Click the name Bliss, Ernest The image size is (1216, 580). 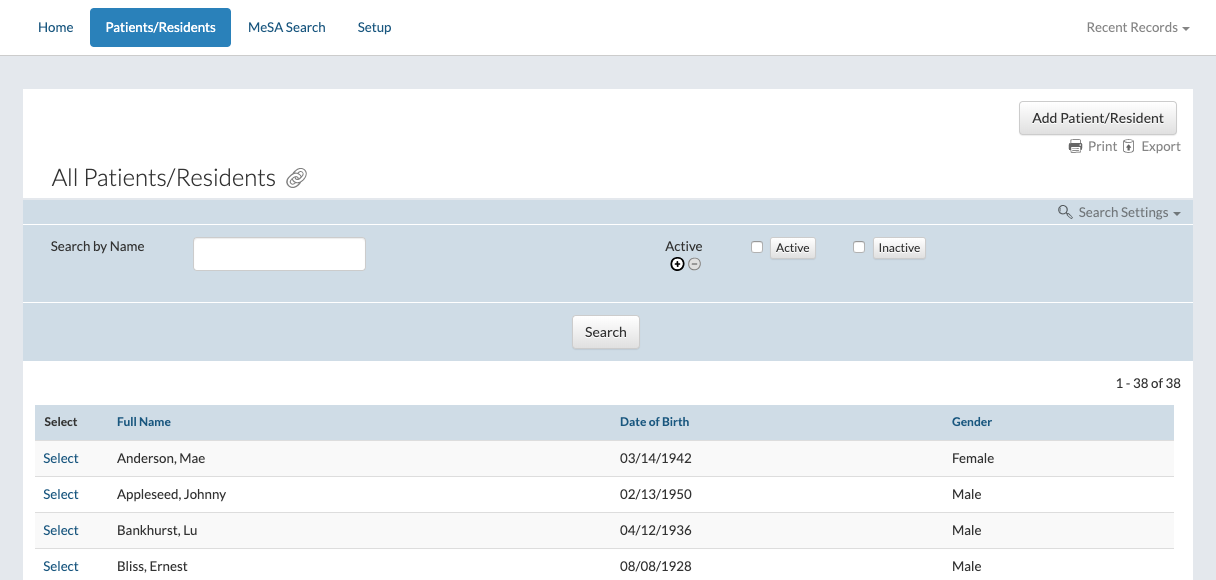(x=152, y=566)
